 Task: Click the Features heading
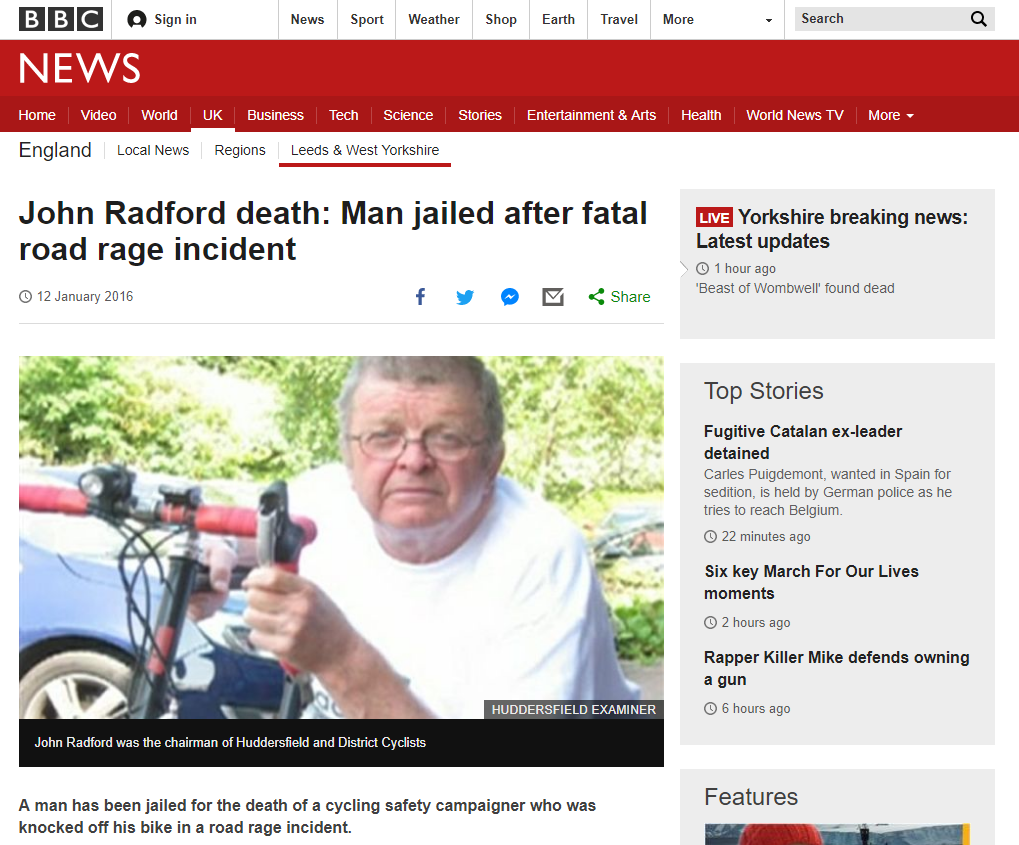click(x=751, y=797)
